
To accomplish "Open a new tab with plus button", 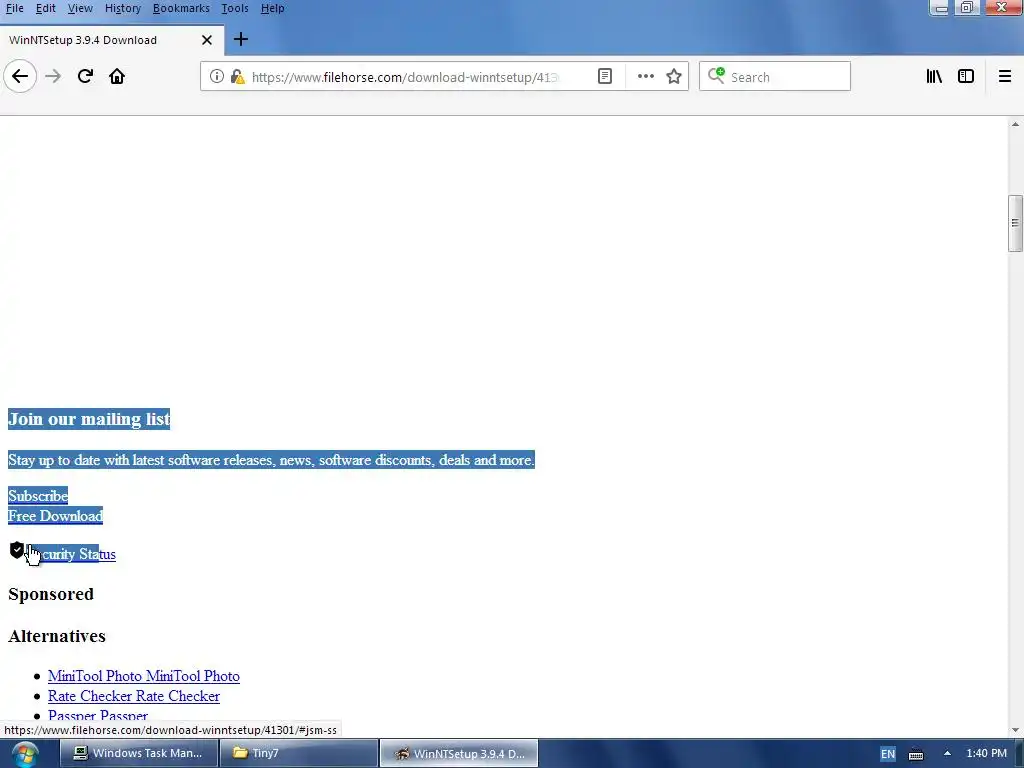I will pyautogui.click(x=240, y=39).
